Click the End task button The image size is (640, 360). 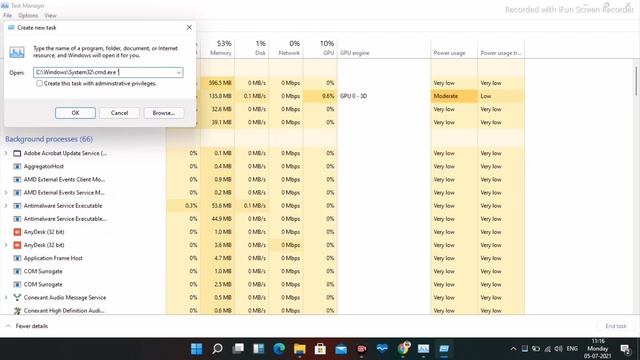click(616, 326)
